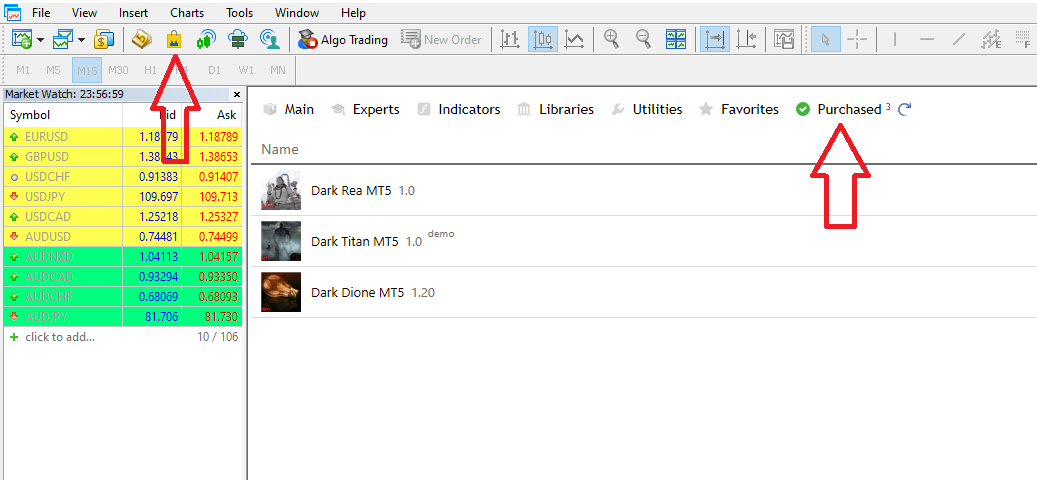Viewport: 1037px width, 480px height.
Task: Click the refresh icon beside Purchased
Action: (905, 109)
